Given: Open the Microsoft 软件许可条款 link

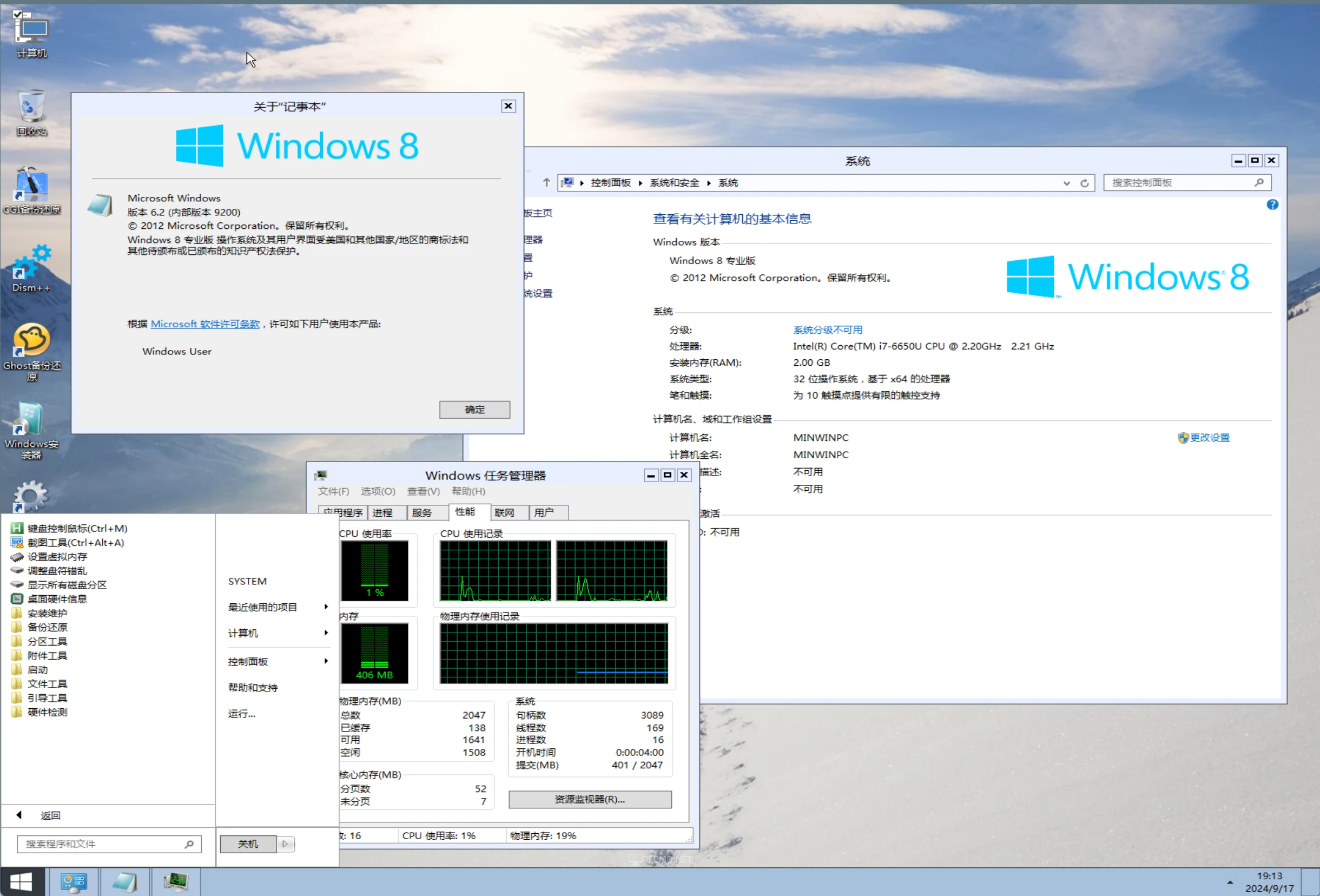Looking at the screenshot, I should [x=205, y=324].
